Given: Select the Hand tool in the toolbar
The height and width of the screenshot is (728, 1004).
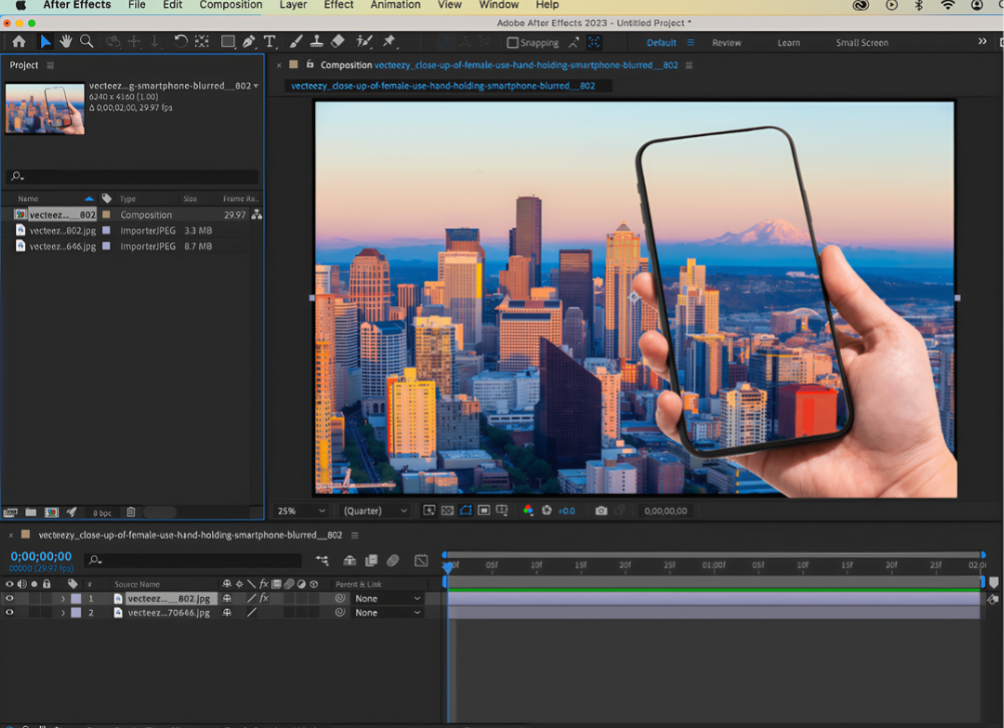Looking at the screenshot, I should 67,42.
